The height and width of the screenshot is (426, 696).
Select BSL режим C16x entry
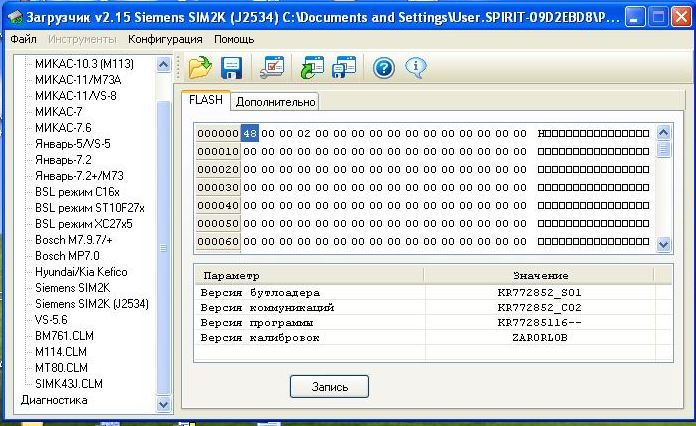tap(77, 192)
